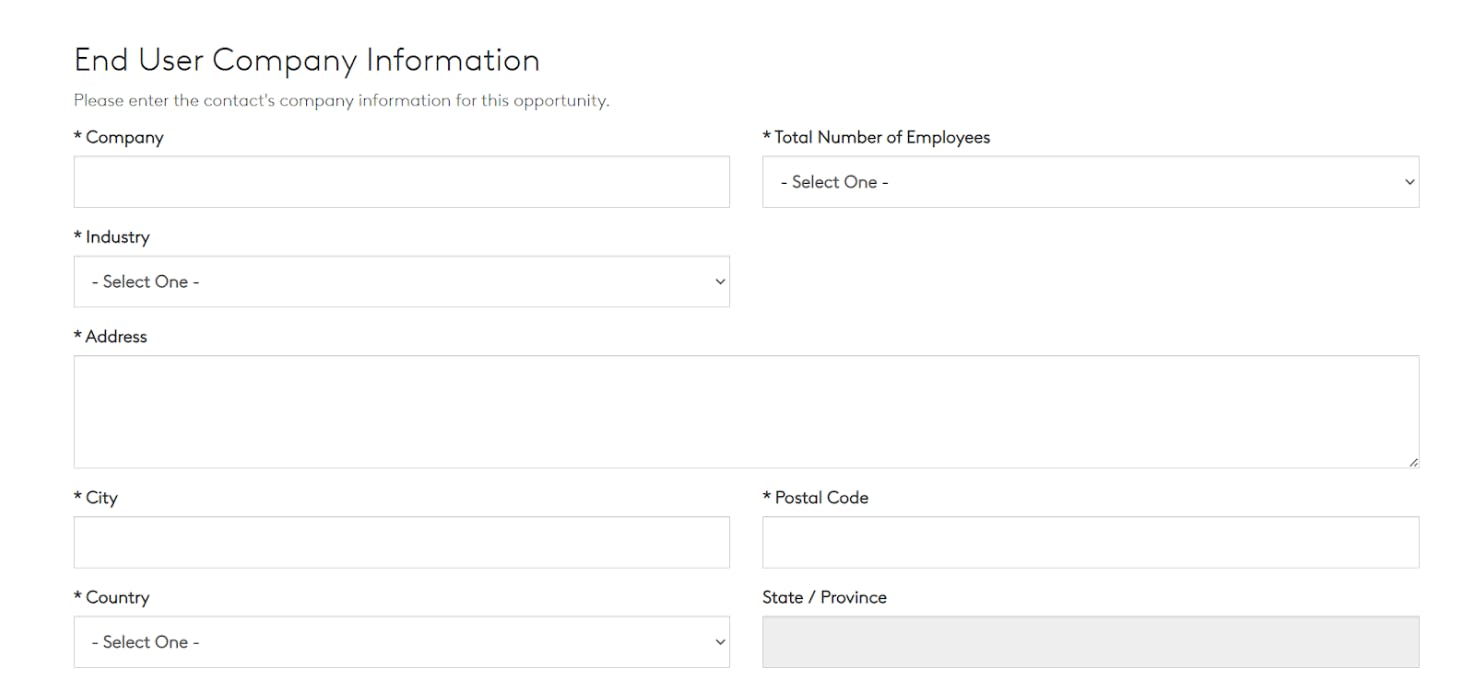Screen dimensions: 1464x700
Task: Click the Company text input field
Action: click(x=401, y=182)
